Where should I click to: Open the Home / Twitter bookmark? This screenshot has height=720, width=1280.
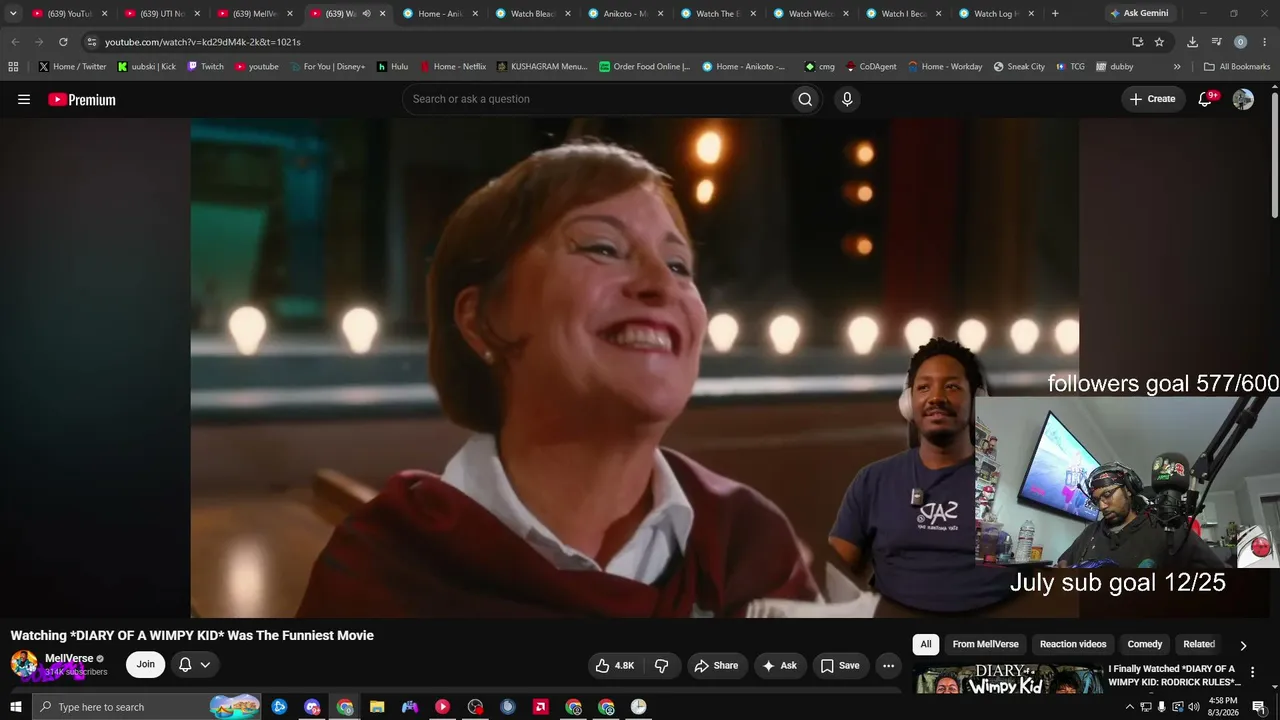[72, 67]
